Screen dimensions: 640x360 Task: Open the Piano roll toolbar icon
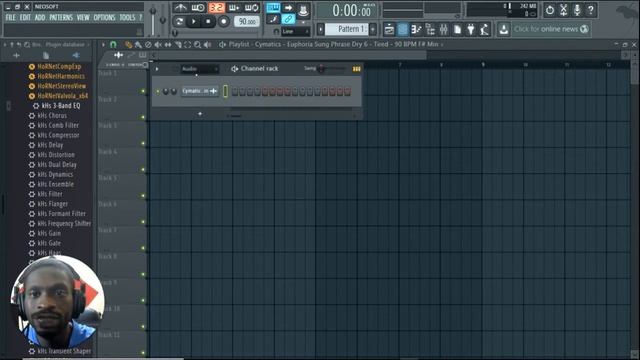click(x=416, y=29)
